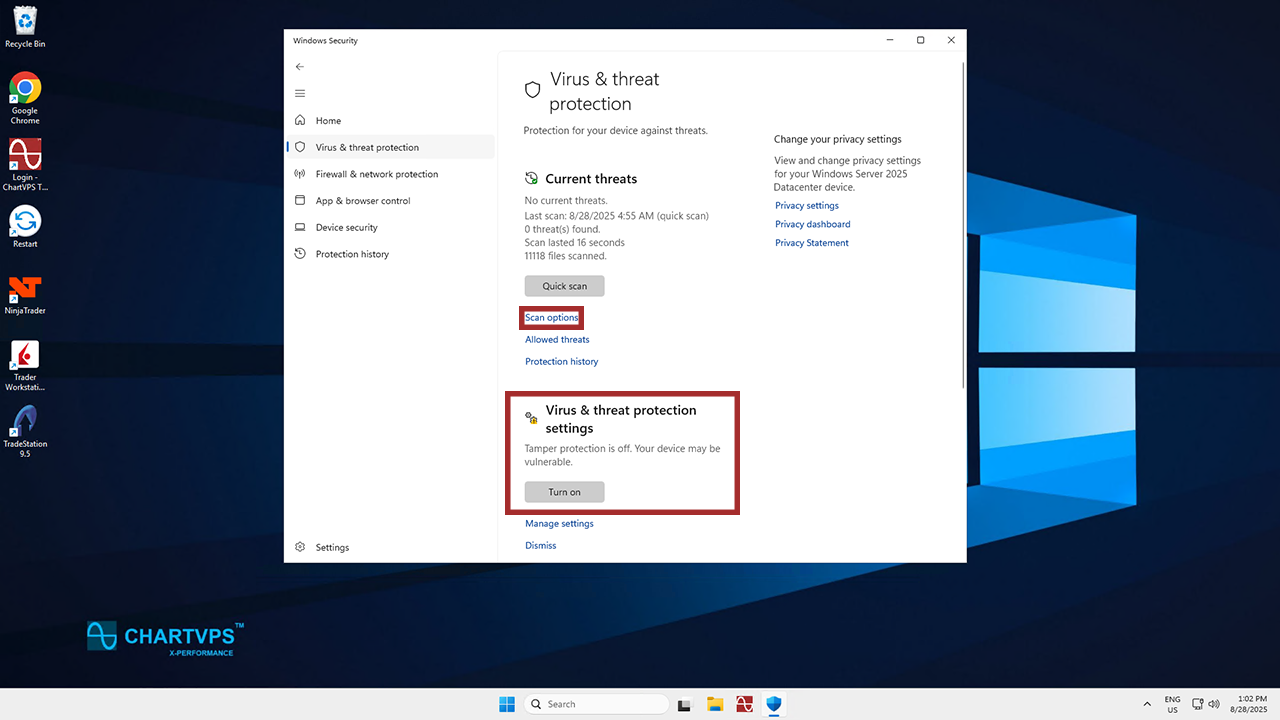This screenshot has width=1280, height=720.
Task: Open Settings at the sidebar bottom
Action: [332, 547]
